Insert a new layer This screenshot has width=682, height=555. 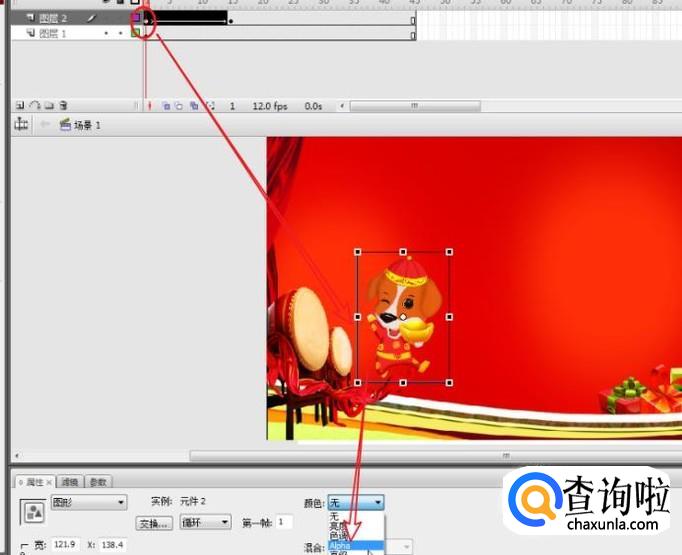coord(20,105)
